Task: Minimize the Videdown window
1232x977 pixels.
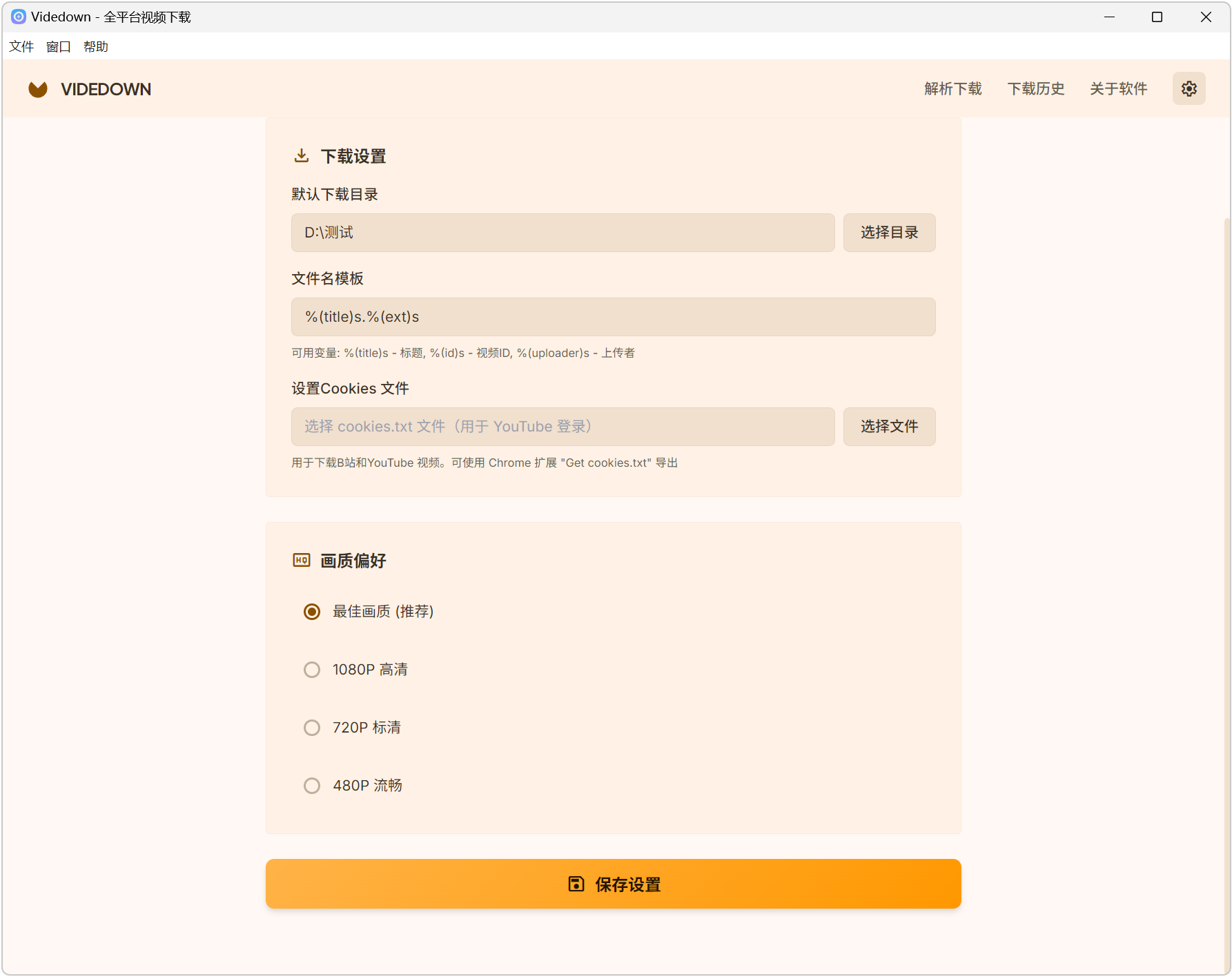Action: [x=1109, y=17]
